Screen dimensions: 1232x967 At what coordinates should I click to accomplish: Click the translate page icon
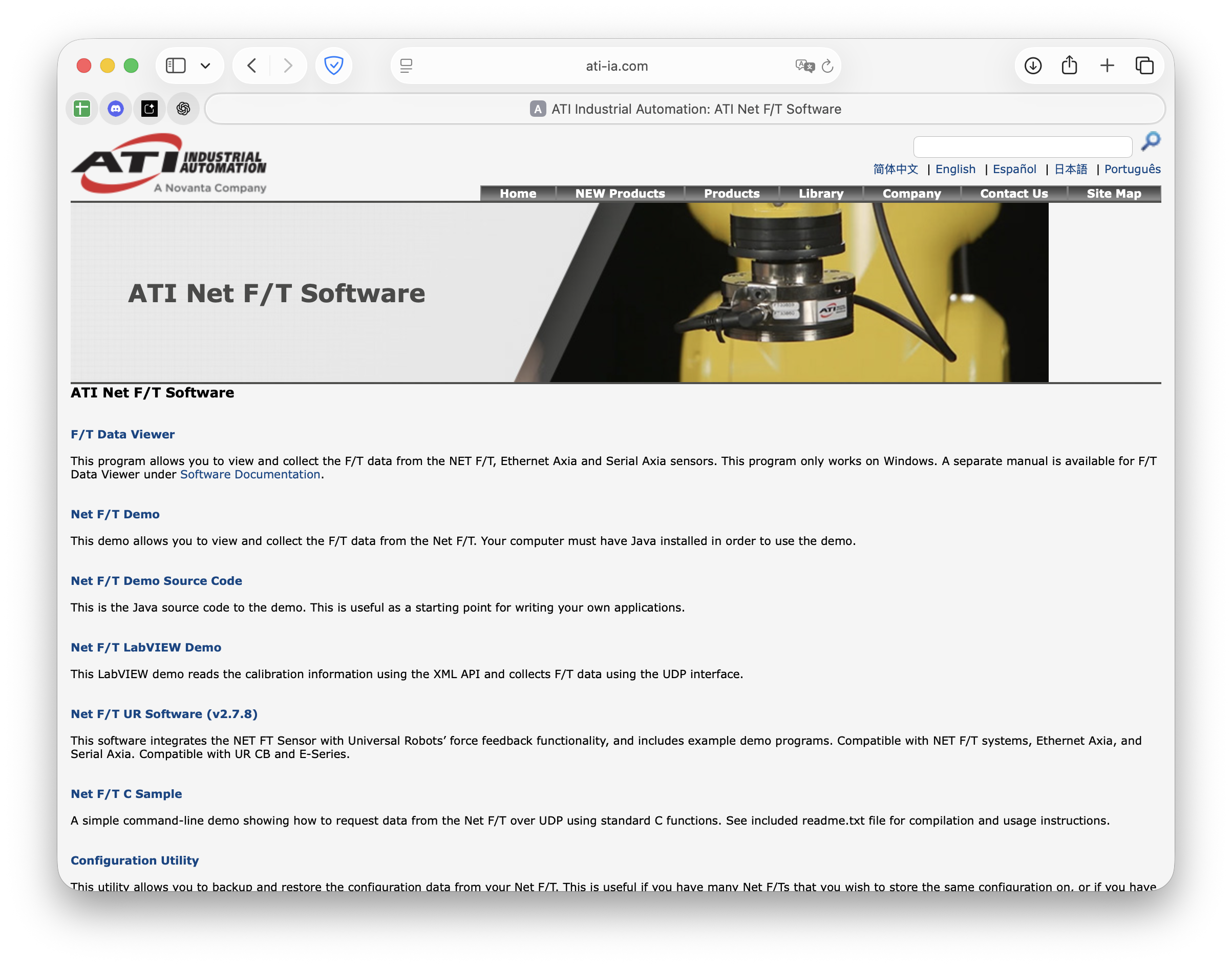point(804,66)
